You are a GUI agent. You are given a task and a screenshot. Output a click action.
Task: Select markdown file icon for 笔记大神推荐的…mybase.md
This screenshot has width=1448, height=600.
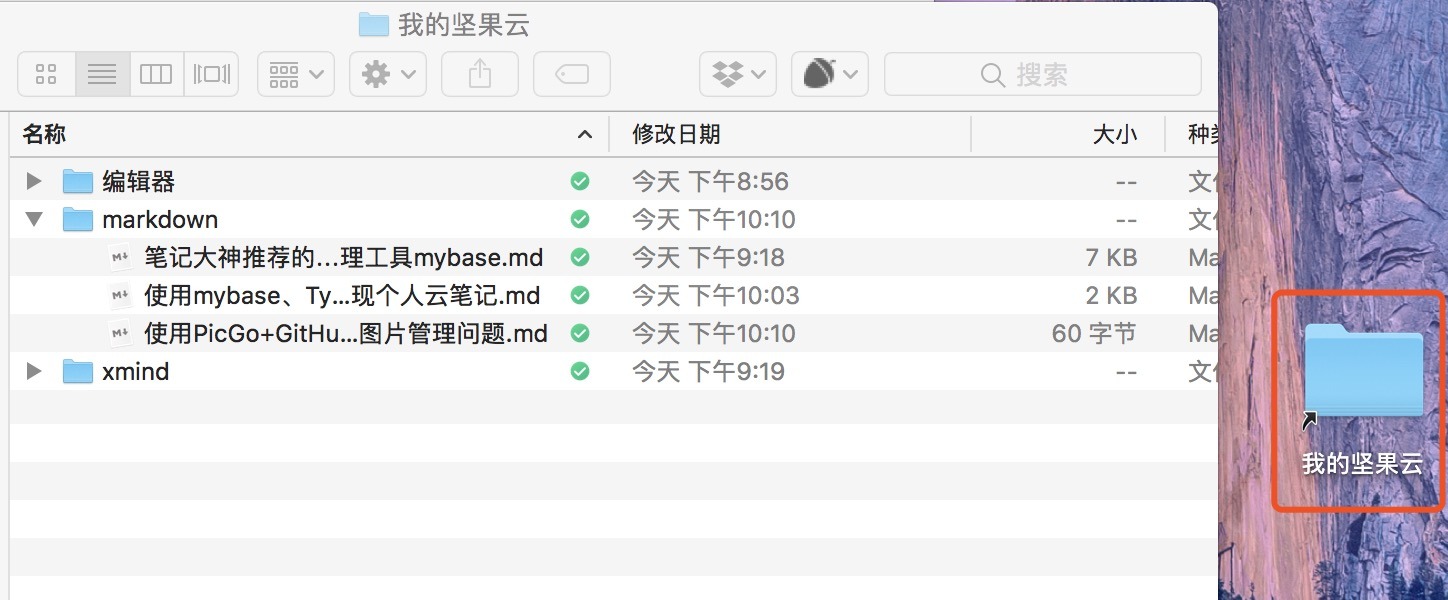(120, 257)
